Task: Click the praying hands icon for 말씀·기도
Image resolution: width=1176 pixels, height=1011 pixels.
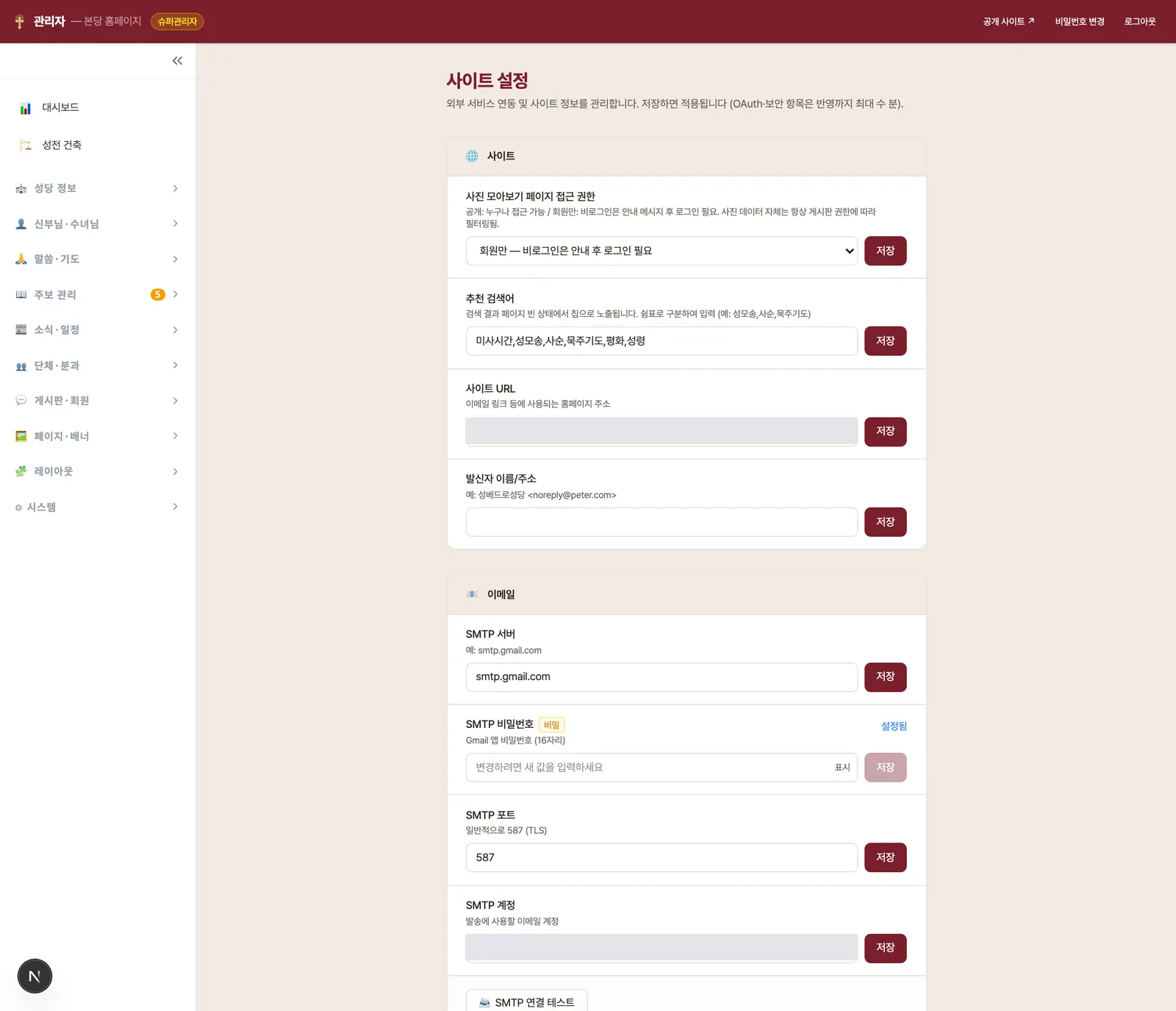Action: point(21,259)
